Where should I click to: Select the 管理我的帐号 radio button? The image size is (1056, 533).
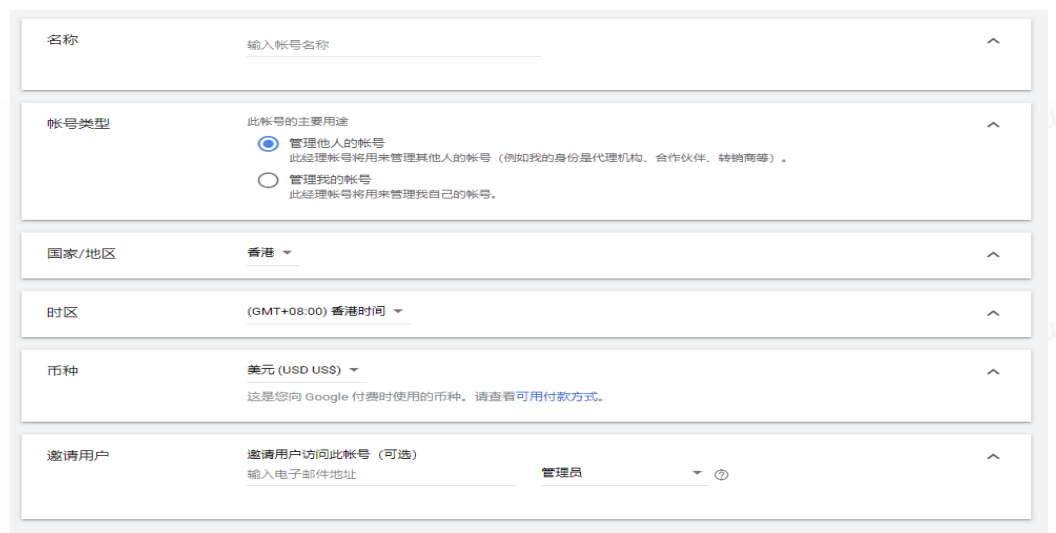click(267, 180)
